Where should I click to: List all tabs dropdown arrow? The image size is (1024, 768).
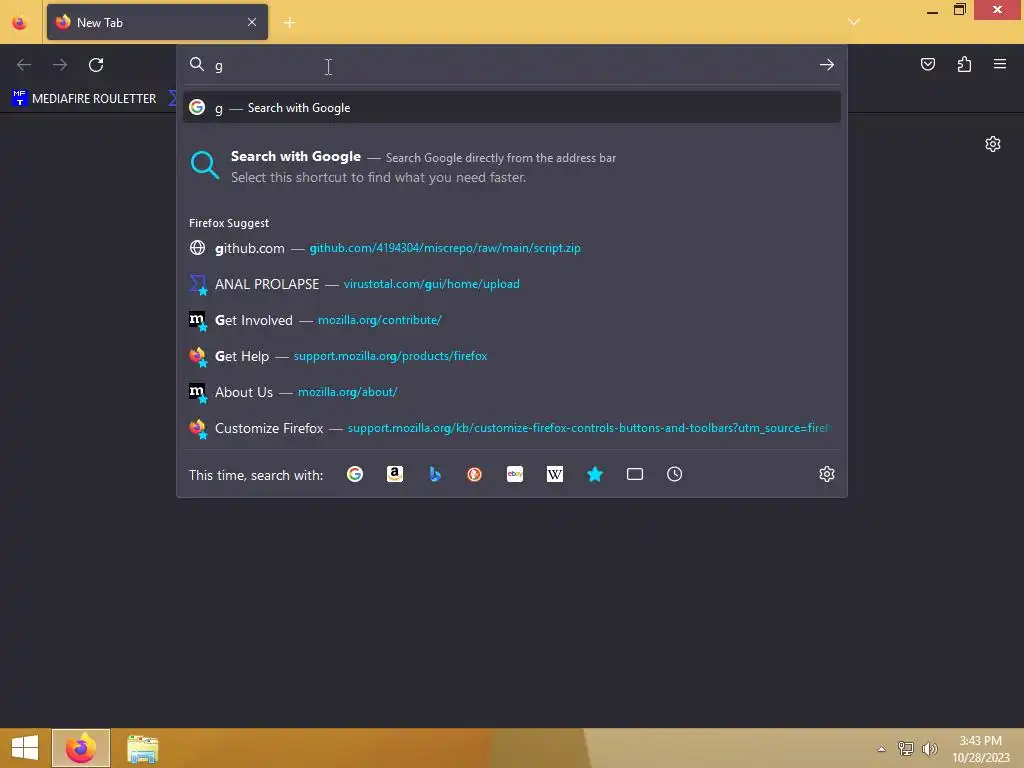[854, 22]
